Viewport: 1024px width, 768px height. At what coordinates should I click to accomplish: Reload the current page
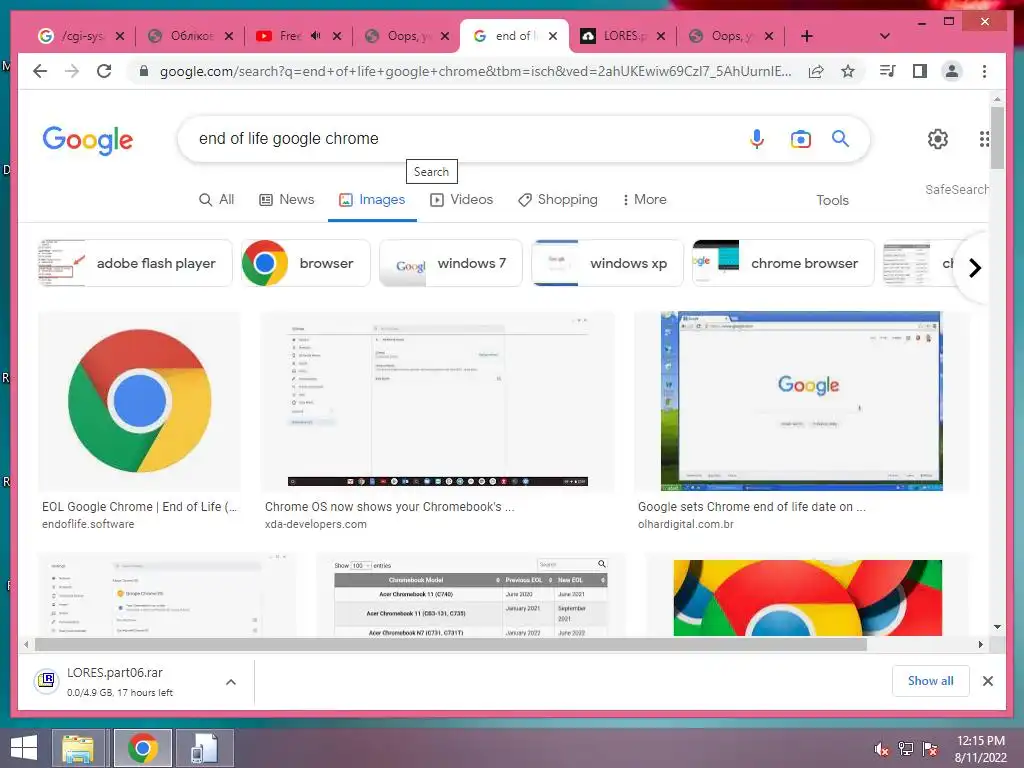[x=104, y=71]
